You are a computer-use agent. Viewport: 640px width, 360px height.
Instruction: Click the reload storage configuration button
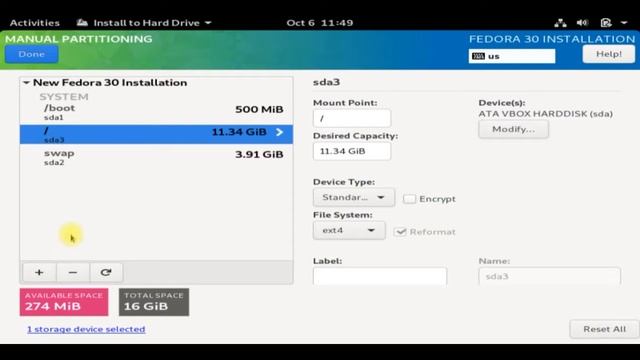[106, 272]
